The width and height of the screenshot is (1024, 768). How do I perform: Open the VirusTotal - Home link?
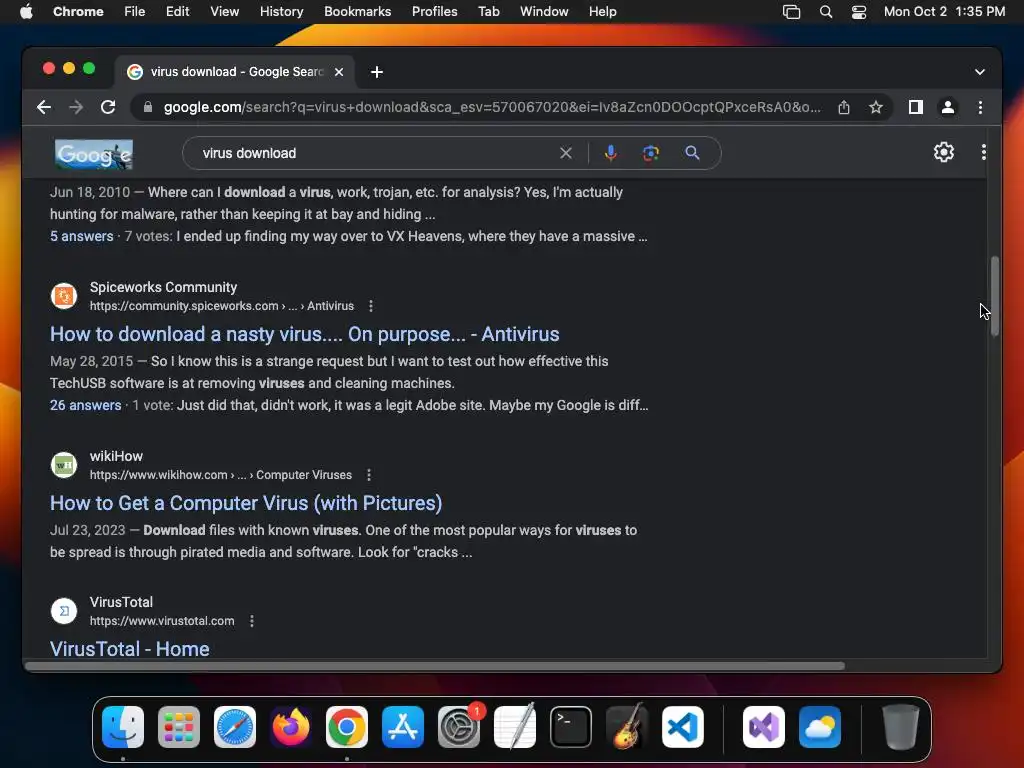(x=129, y=649)
